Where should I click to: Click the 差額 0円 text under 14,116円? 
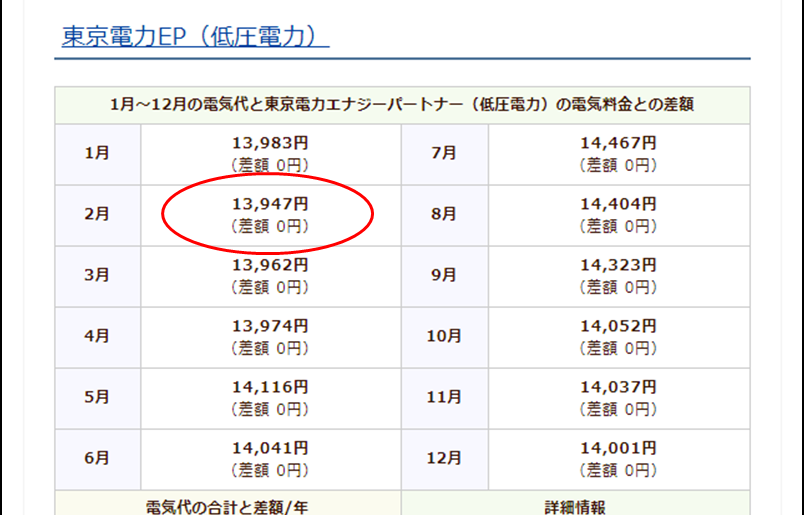tap(270, 409)
